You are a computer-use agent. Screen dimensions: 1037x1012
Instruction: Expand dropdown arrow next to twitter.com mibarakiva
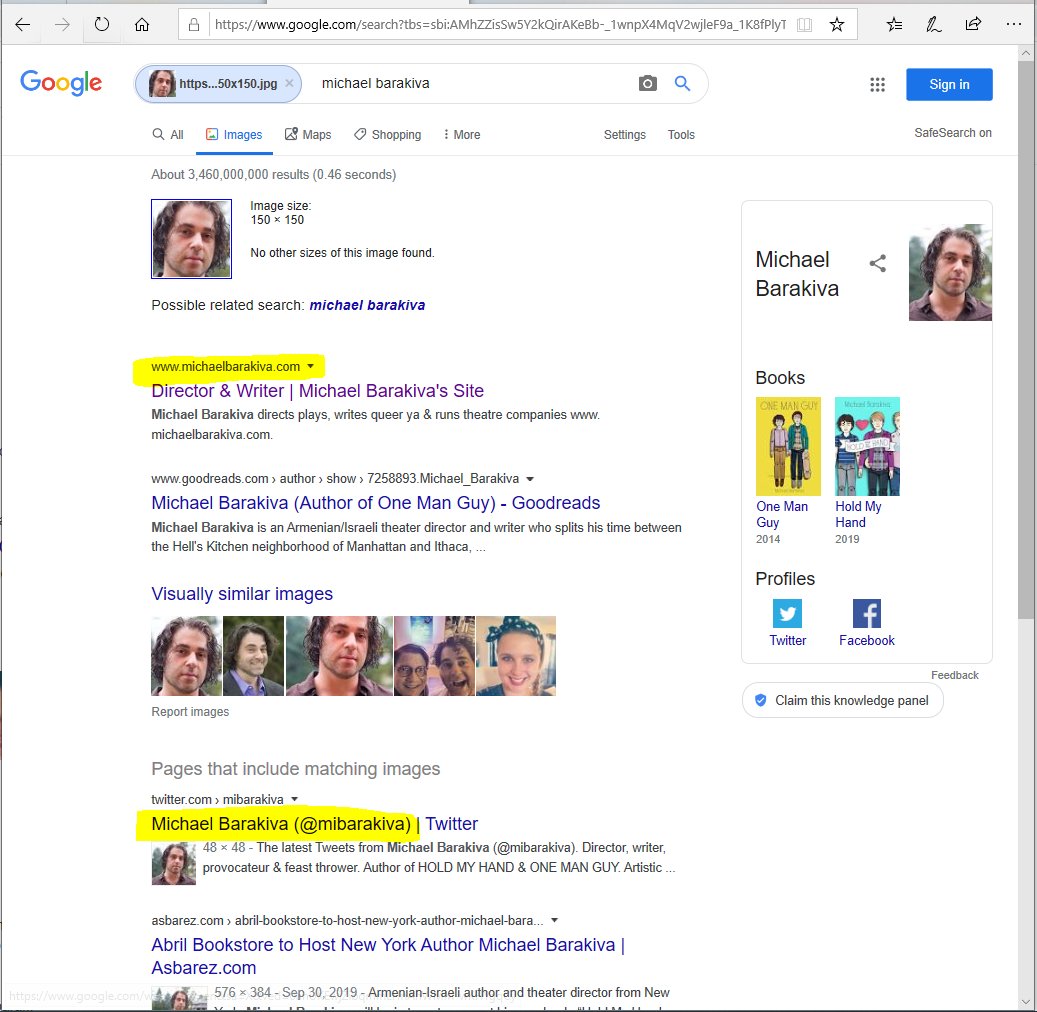coord(294,799)
